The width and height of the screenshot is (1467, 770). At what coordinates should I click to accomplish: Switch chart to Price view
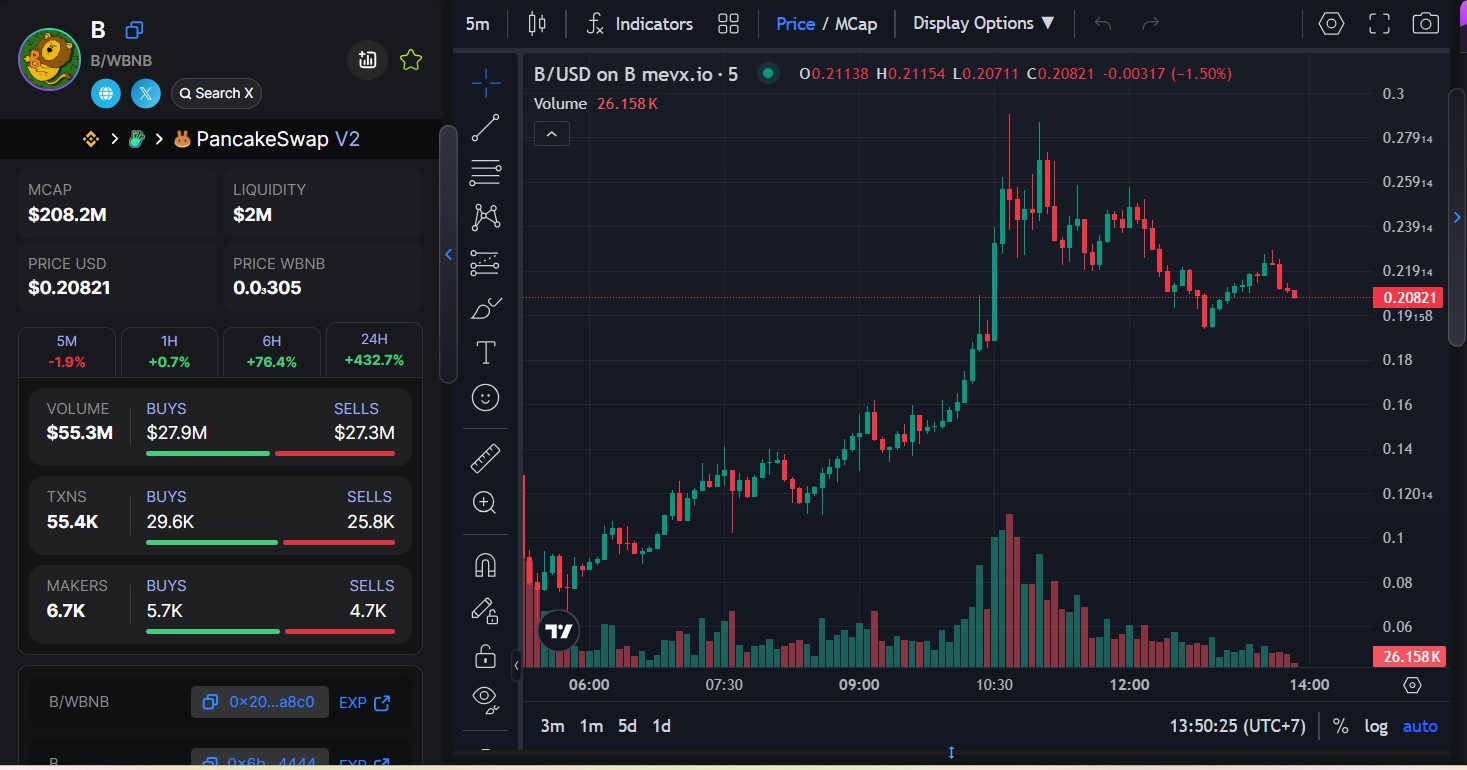(795, 23)
